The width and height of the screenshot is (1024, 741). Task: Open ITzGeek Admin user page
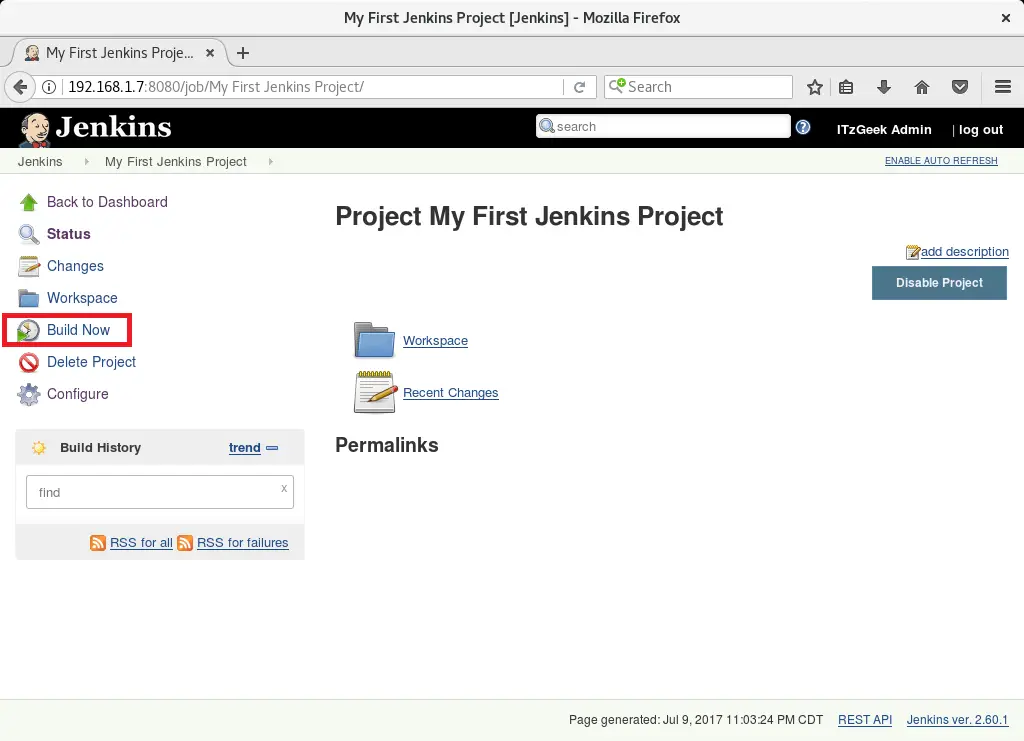(x=884, y=130)
